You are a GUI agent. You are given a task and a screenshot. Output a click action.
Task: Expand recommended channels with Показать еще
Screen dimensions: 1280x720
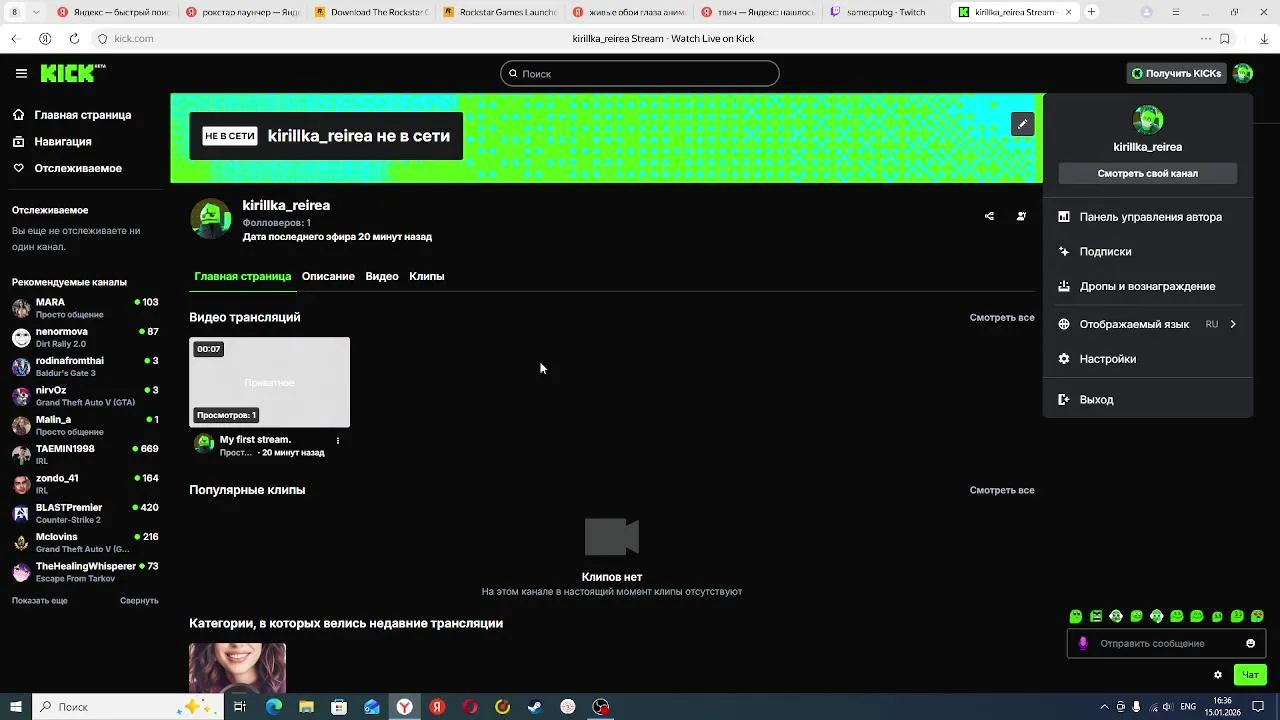[40, 600]
